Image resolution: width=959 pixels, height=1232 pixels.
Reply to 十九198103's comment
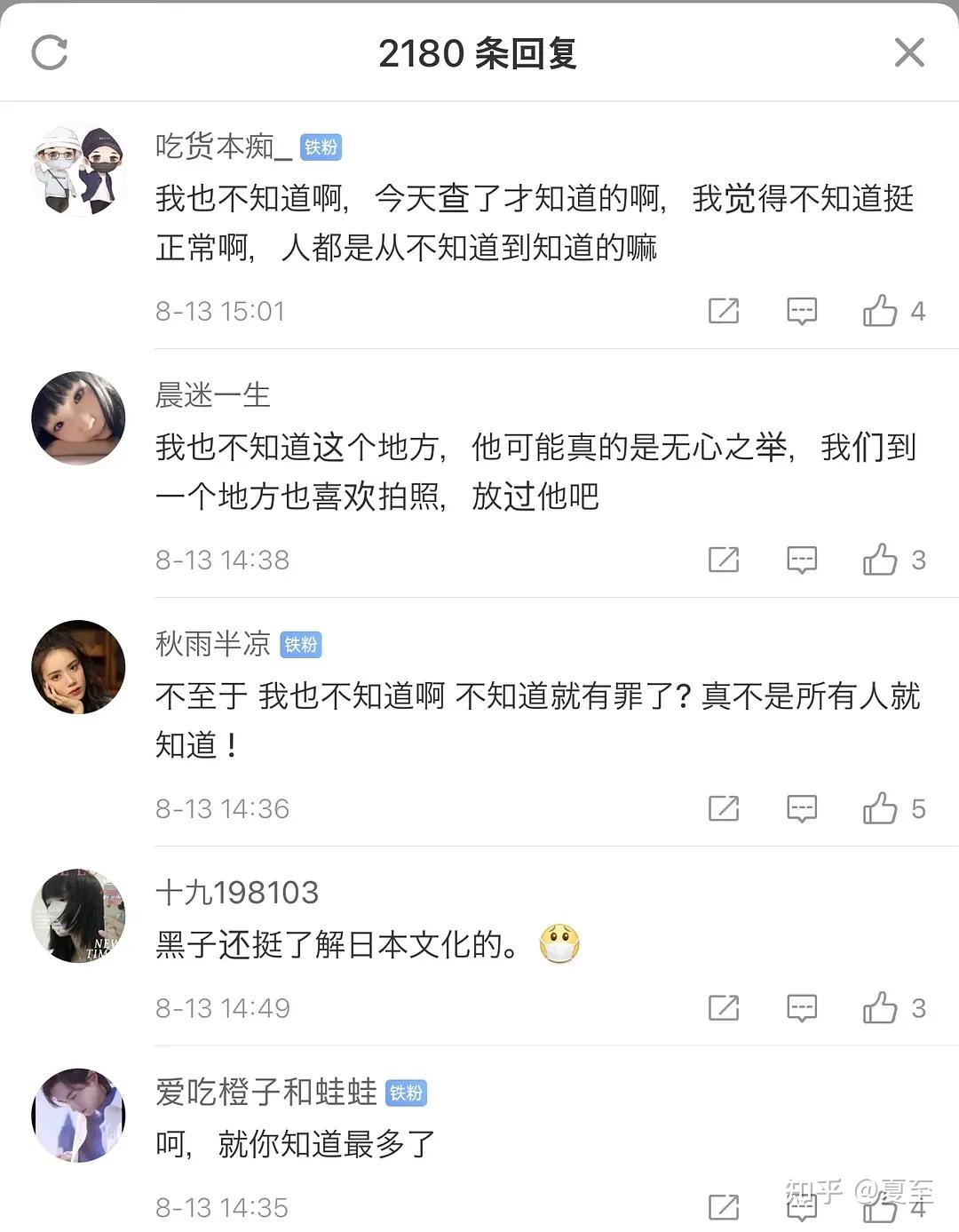[802, 1008]
